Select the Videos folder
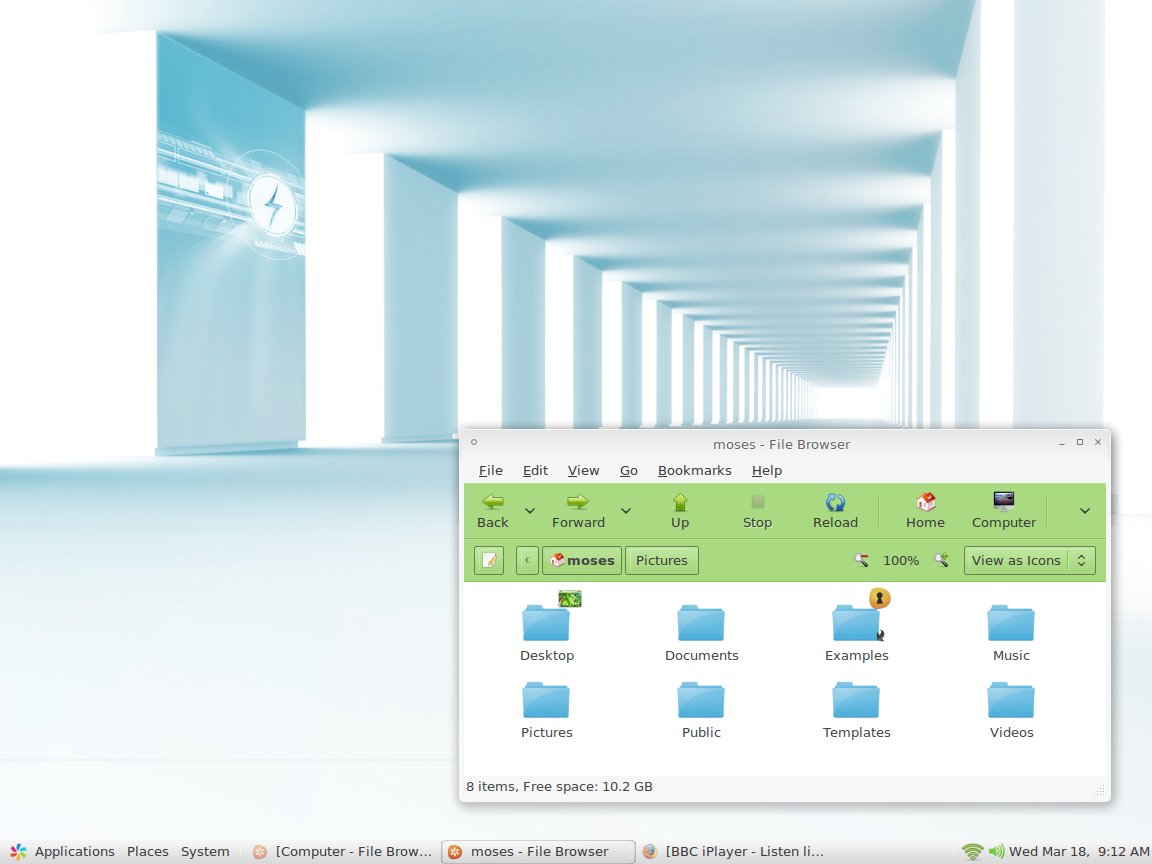 [1011, 710]
